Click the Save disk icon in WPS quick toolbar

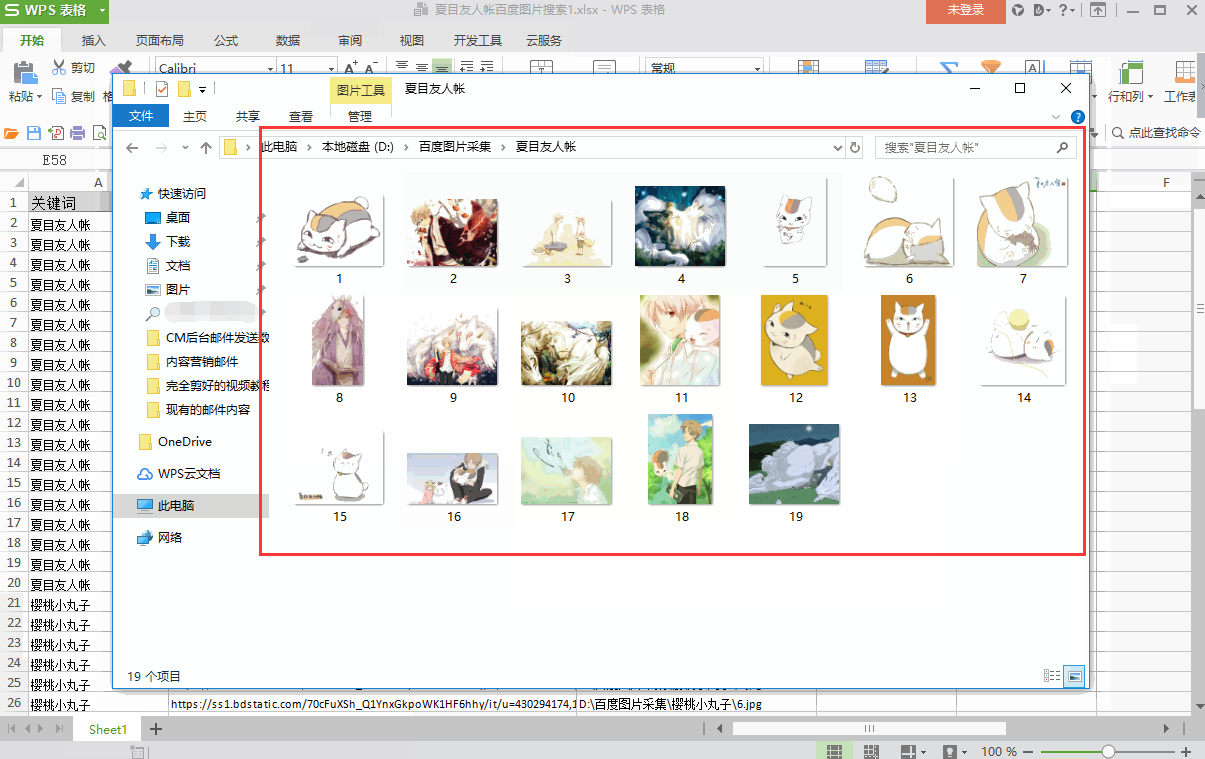[34, 132]
